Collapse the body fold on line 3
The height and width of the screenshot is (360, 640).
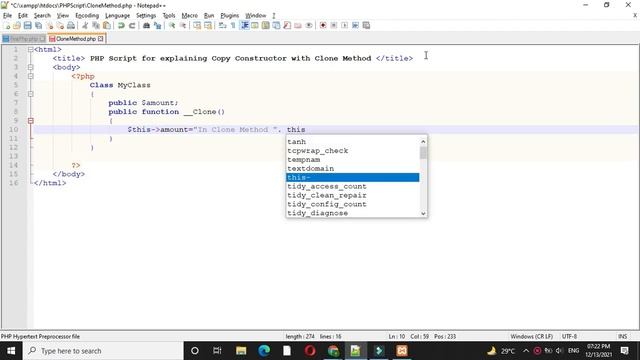[31, 67]
